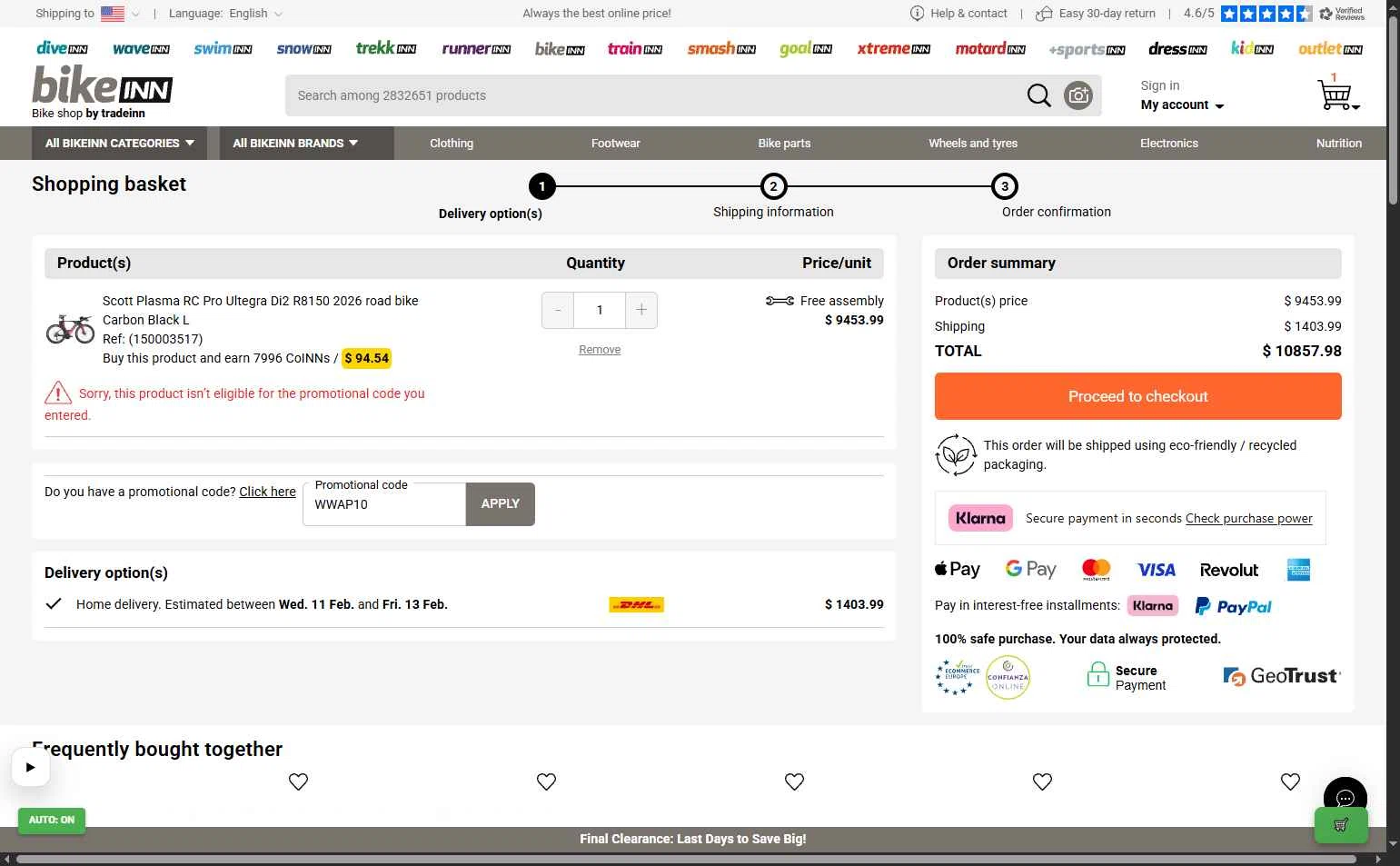Open the Language English dropdown
1400x866 pixels.
pos(226,14)
